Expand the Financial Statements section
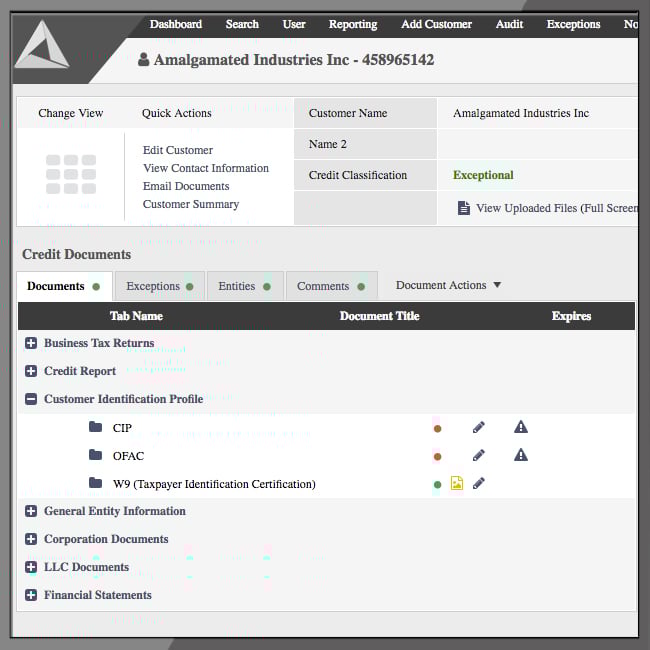 point(31,595)
